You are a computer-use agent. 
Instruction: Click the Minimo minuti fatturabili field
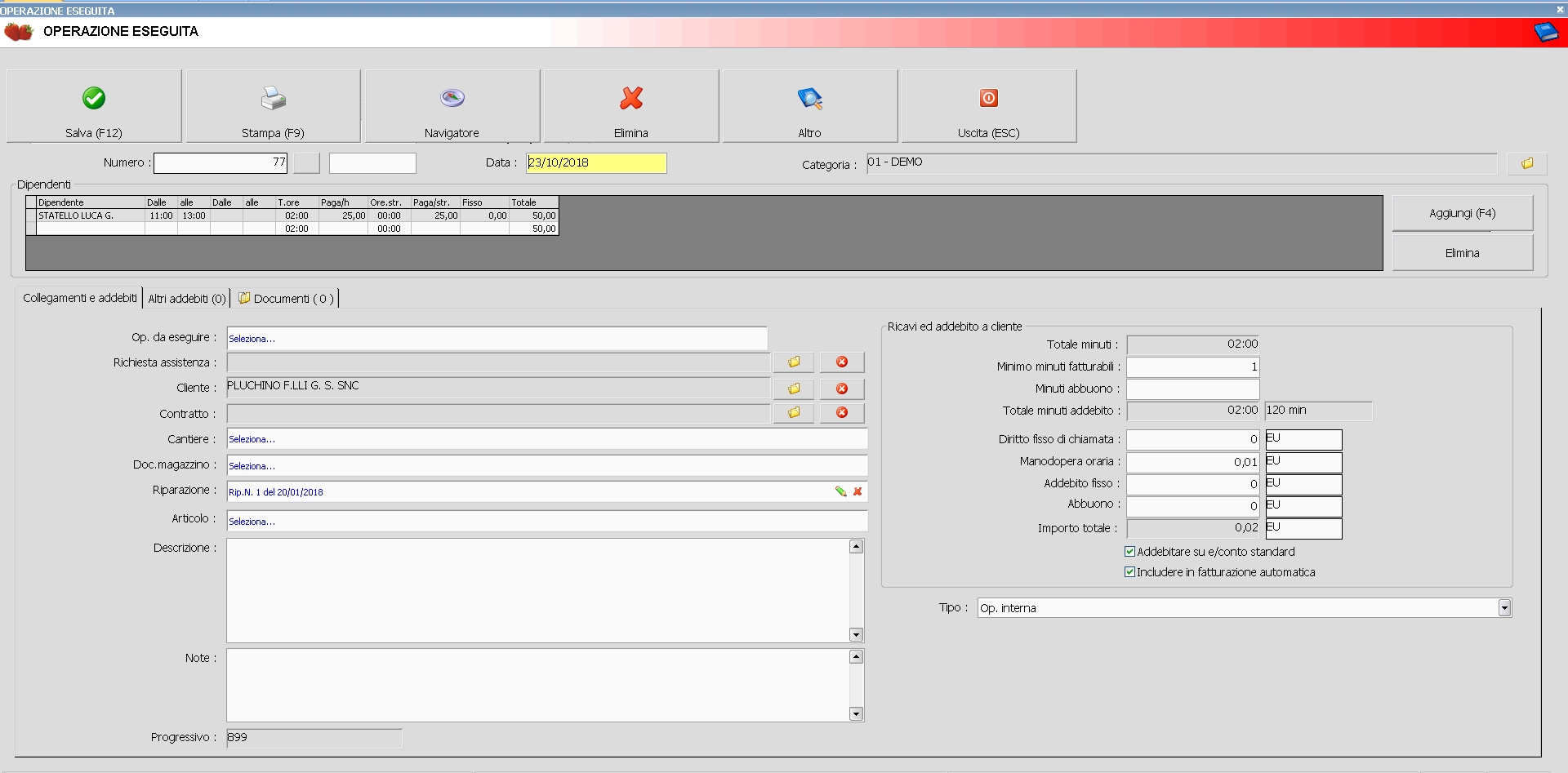click(1193, 367)
